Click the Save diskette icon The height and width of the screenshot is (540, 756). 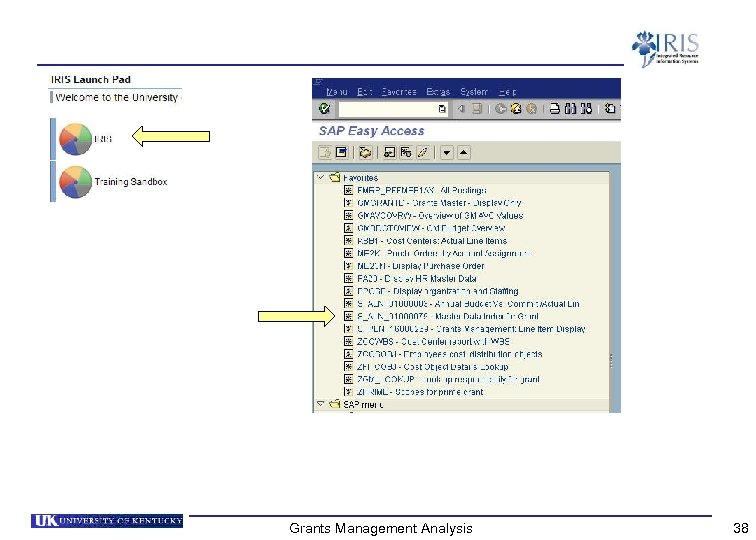[477, 108]
